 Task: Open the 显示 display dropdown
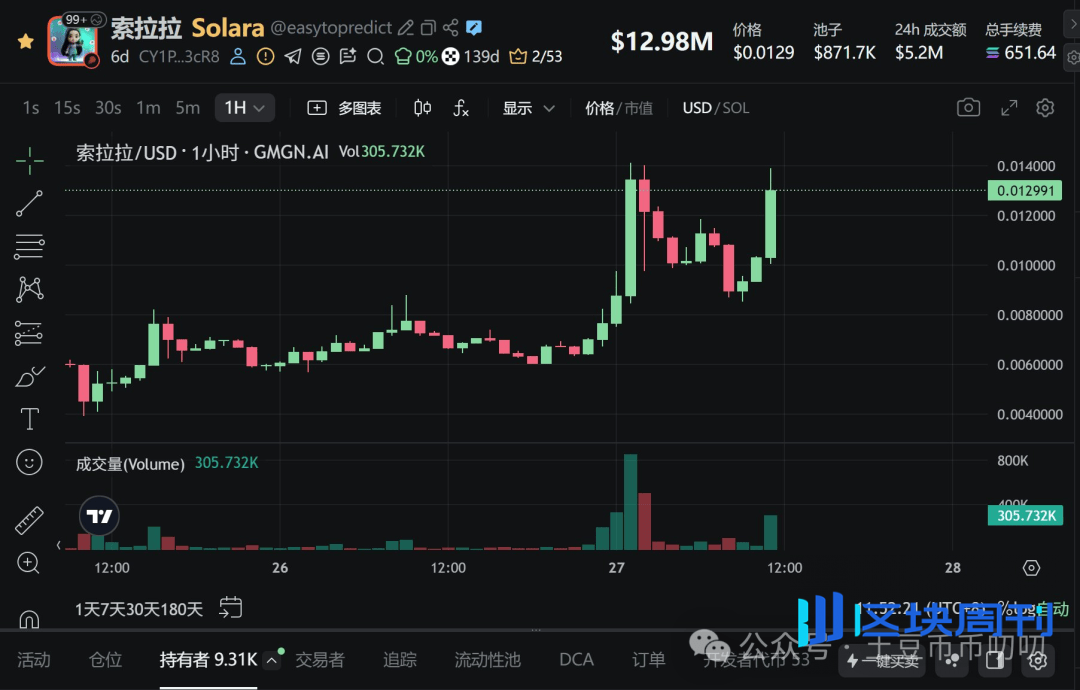tap(528, 108)
